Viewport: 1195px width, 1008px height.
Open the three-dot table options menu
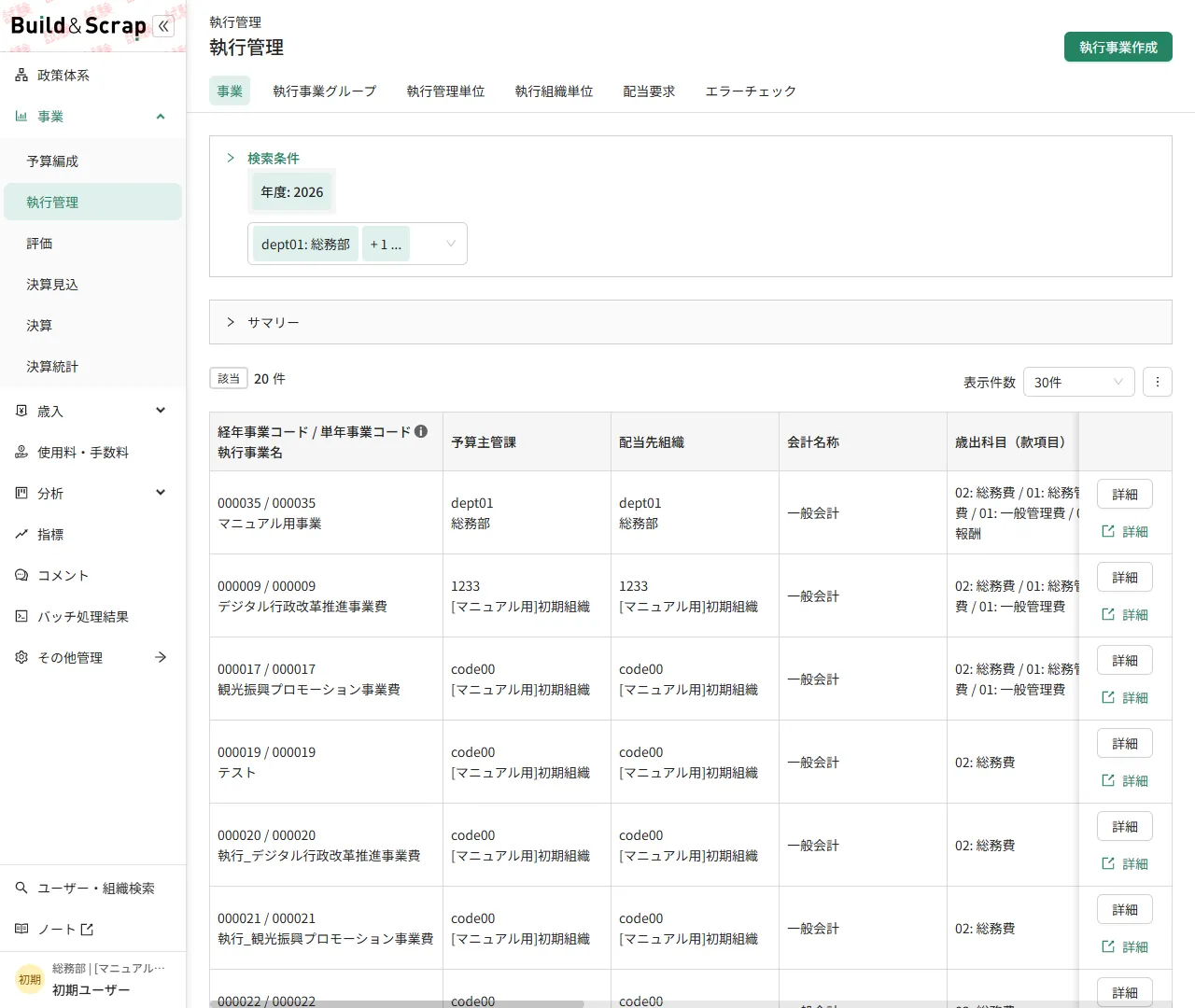pyautogui.click(x=1158, y=382)
